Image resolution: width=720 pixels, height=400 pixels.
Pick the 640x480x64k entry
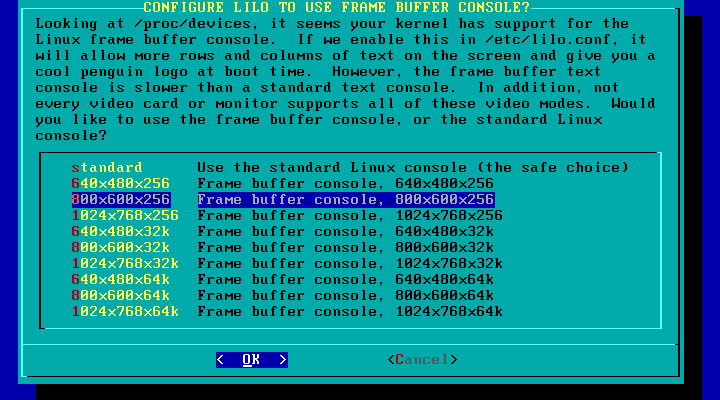[121, 280]
